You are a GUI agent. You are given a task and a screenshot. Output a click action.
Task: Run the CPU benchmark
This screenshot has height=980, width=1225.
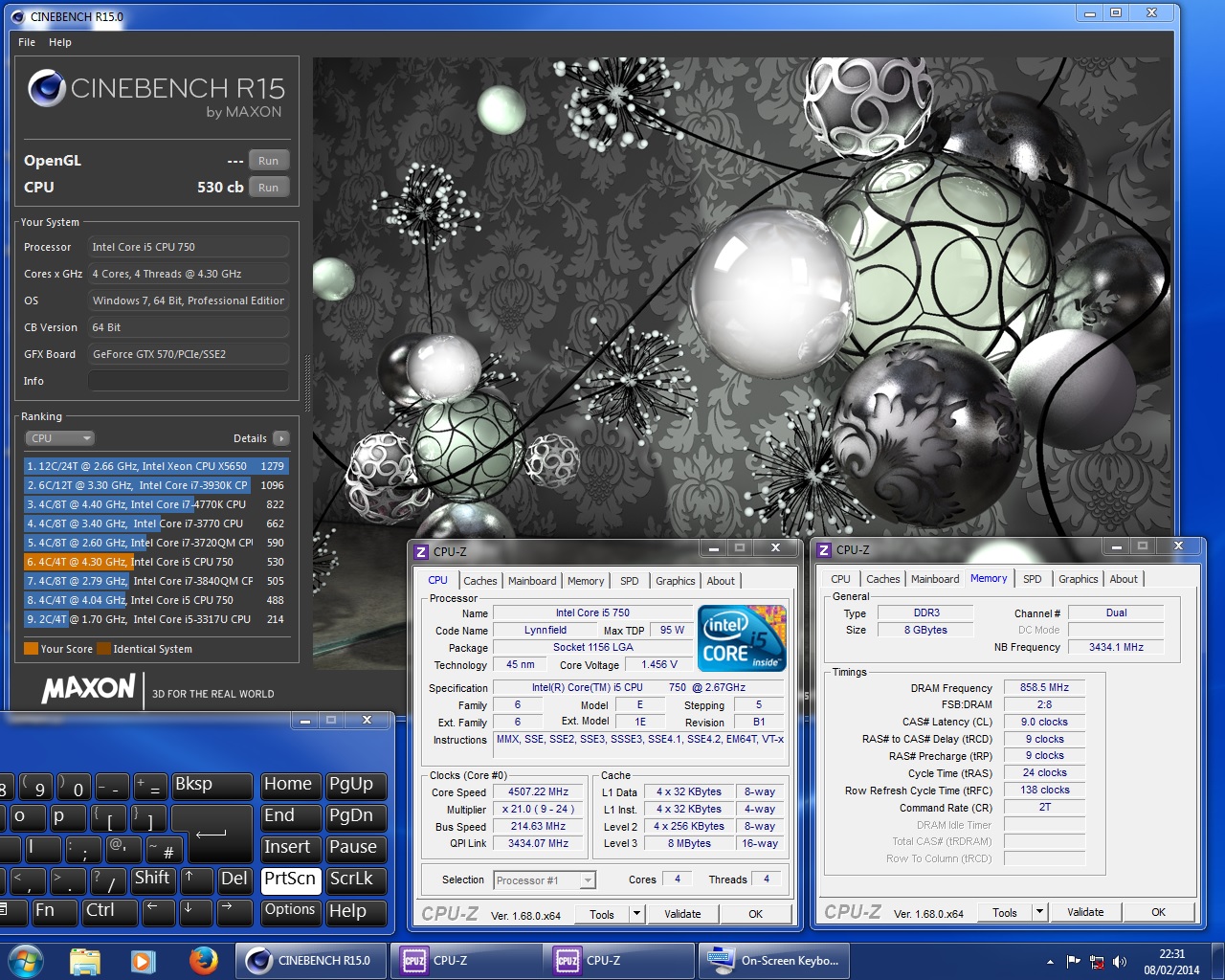pos(268,188)
